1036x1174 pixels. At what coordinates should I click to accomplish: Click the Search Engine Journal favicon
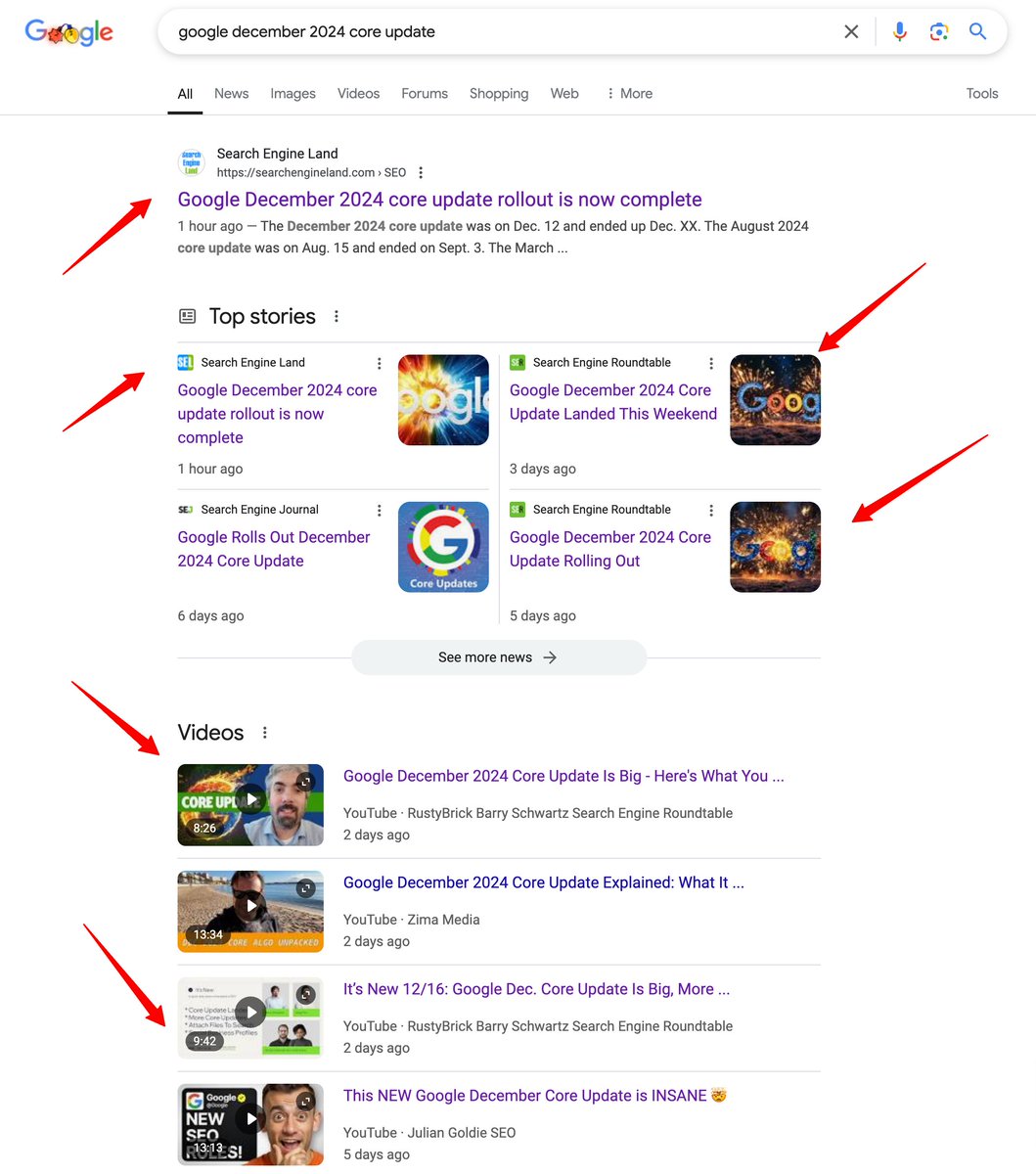point(186,510)
